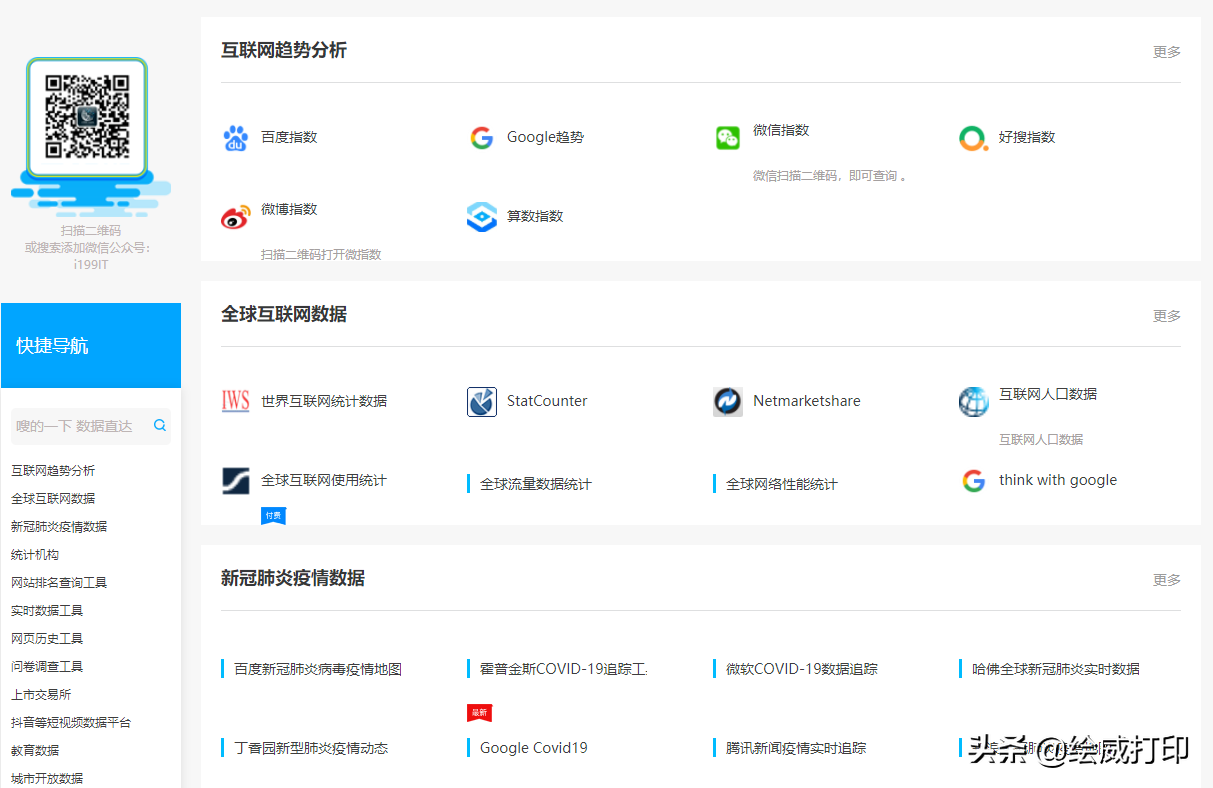This screenshot has height=788, width=1213.
Task: Click the WeChat icon for 微信指数
Action: tap(727, 138)
